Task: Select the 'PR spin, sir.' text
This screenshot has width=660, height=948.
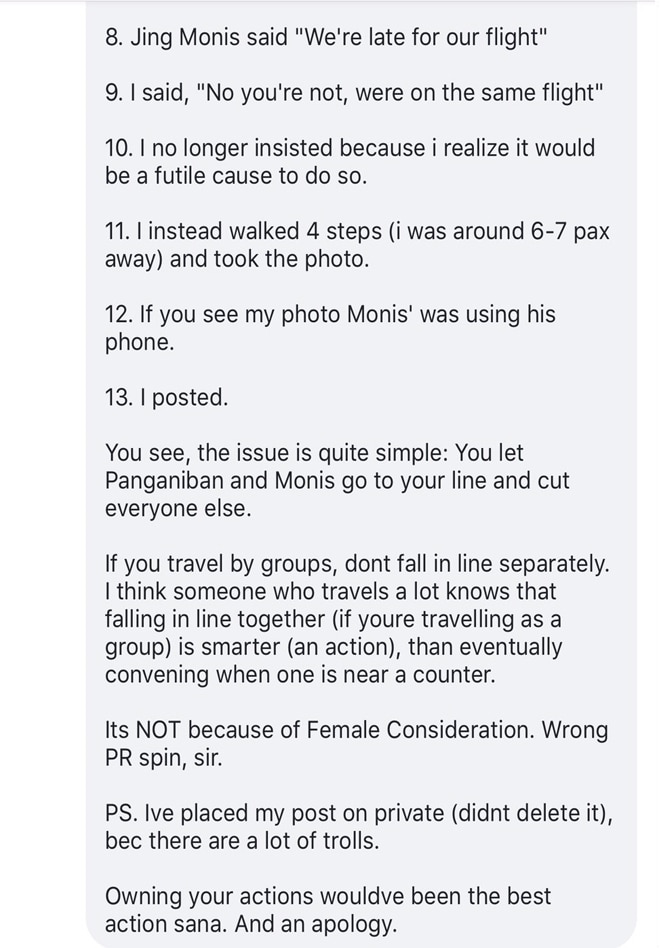Action: [x=164, y=757]
